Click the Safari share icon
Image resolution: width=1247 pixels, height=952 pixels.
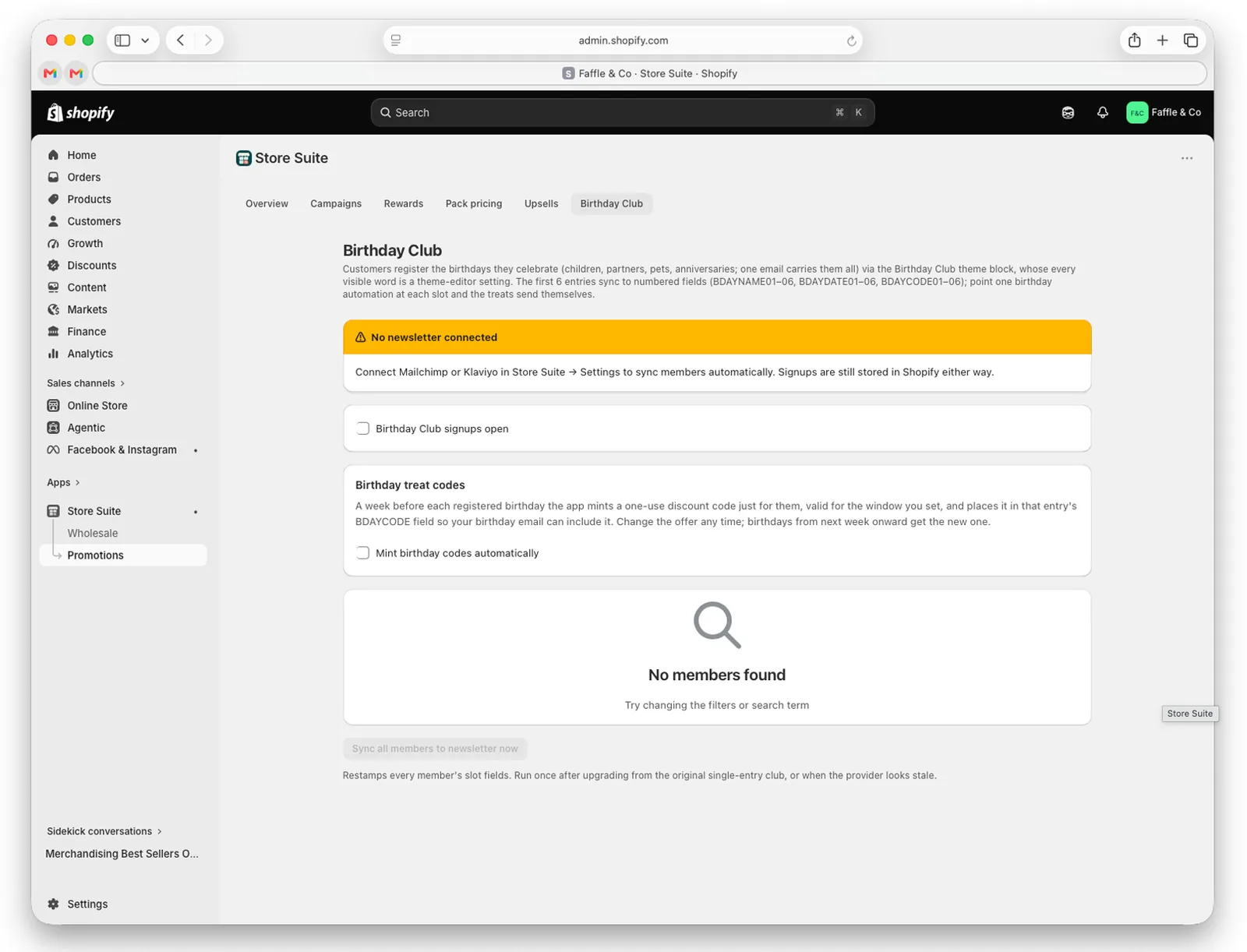pyautogui.click(x=1134, y=41)
